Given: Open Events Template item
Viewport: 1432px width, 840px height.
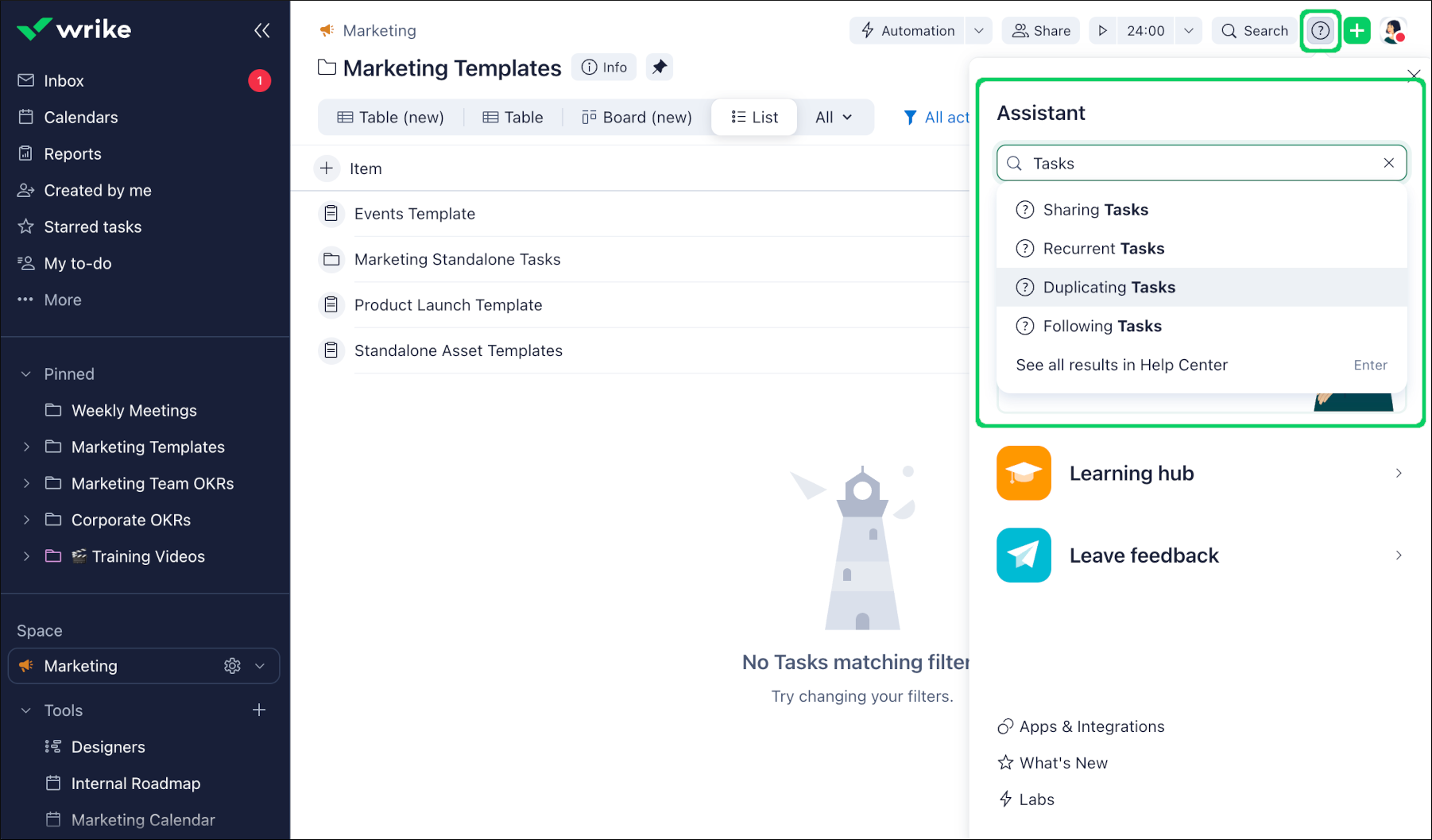Looking at the screenshot, I should pyautogui.click(x=414, y=214).
